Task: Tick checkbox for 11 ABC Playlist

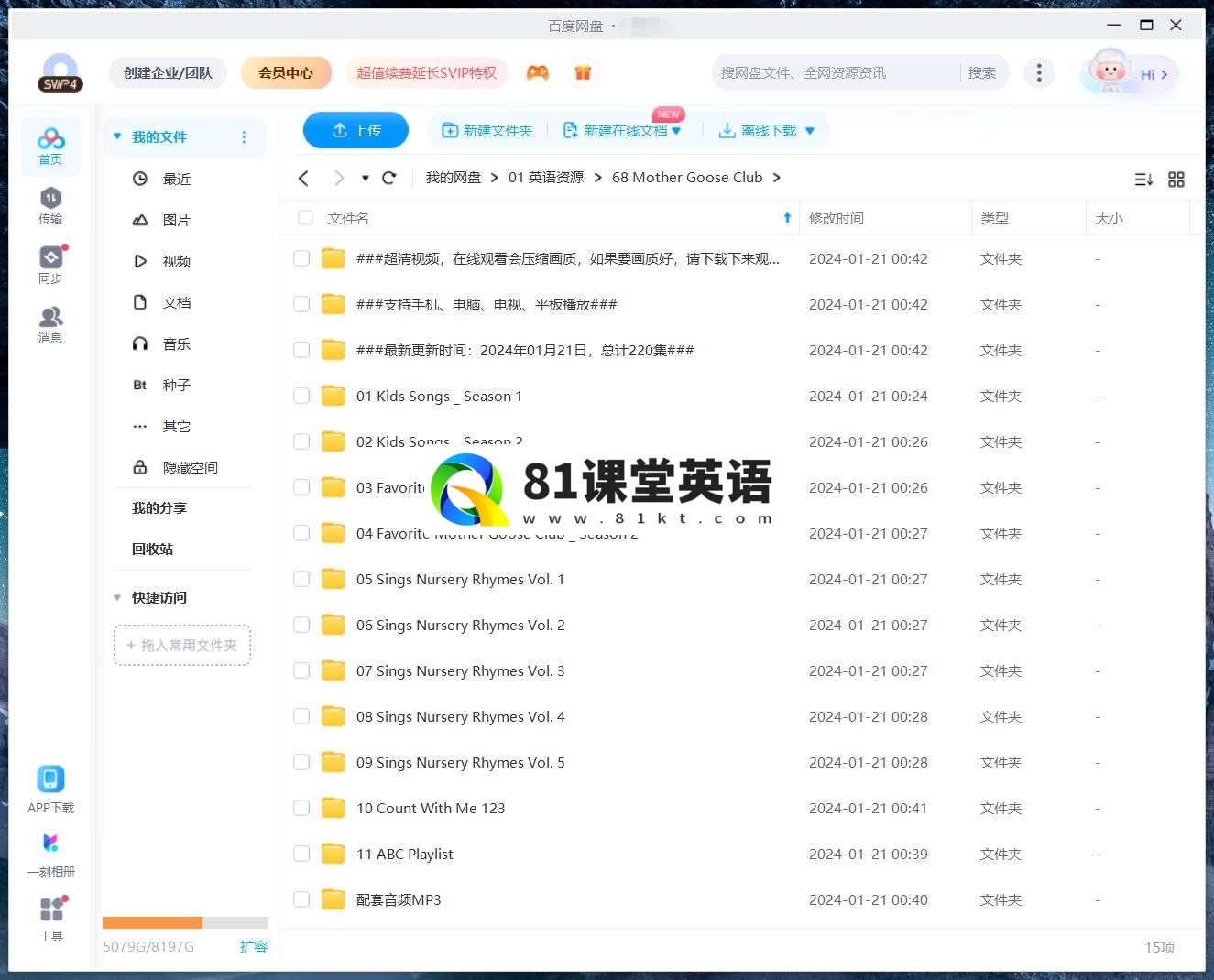Action: point(301,854)
